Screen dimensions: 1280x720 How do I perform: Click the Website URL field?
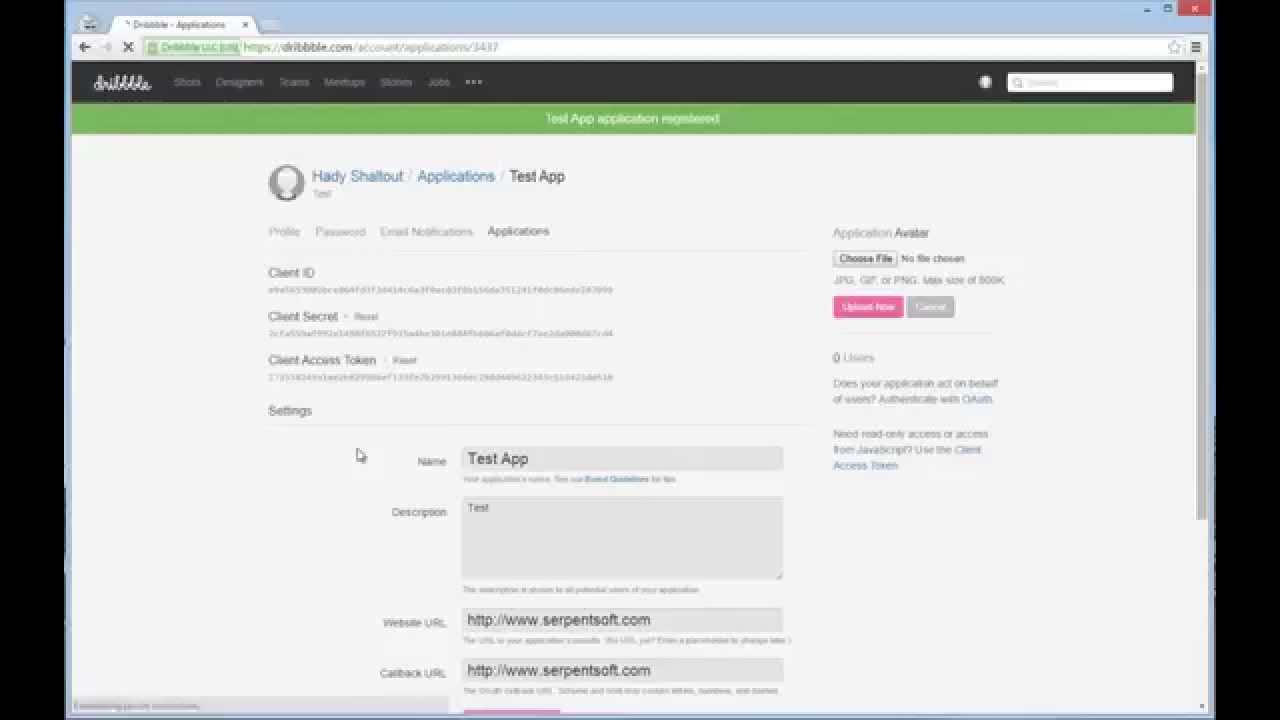[622, 620]
